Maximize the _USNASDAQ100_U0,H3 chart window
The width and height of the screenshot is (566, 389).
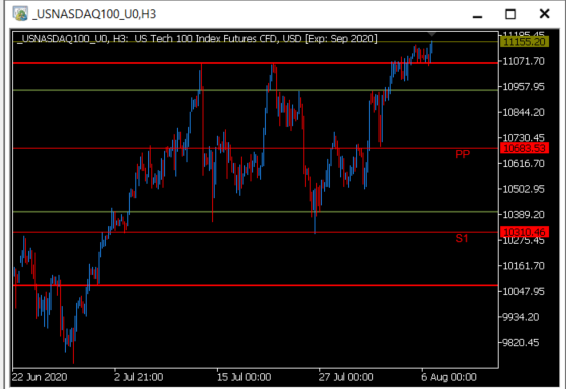click(x=510, y=14)
